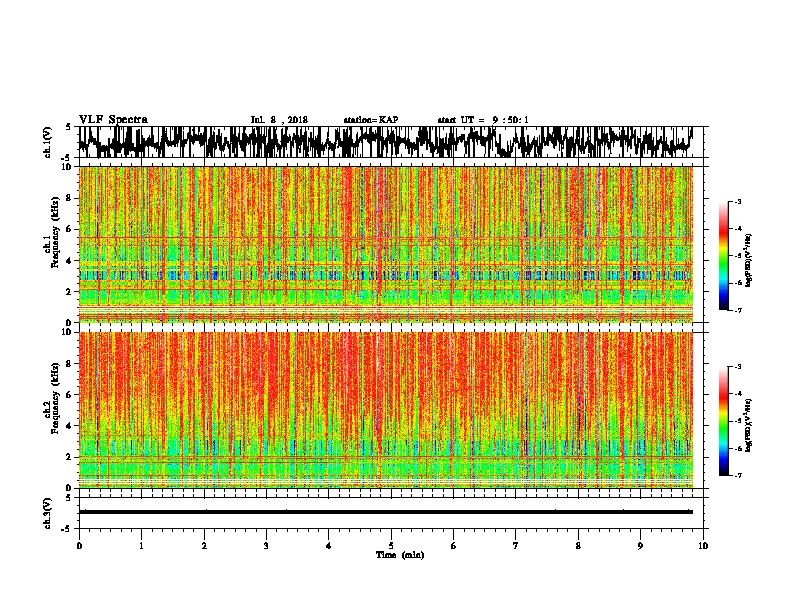792x612 pixels.
Task: Click the ch.2 spectrogram panel
Action: [385, 410]
